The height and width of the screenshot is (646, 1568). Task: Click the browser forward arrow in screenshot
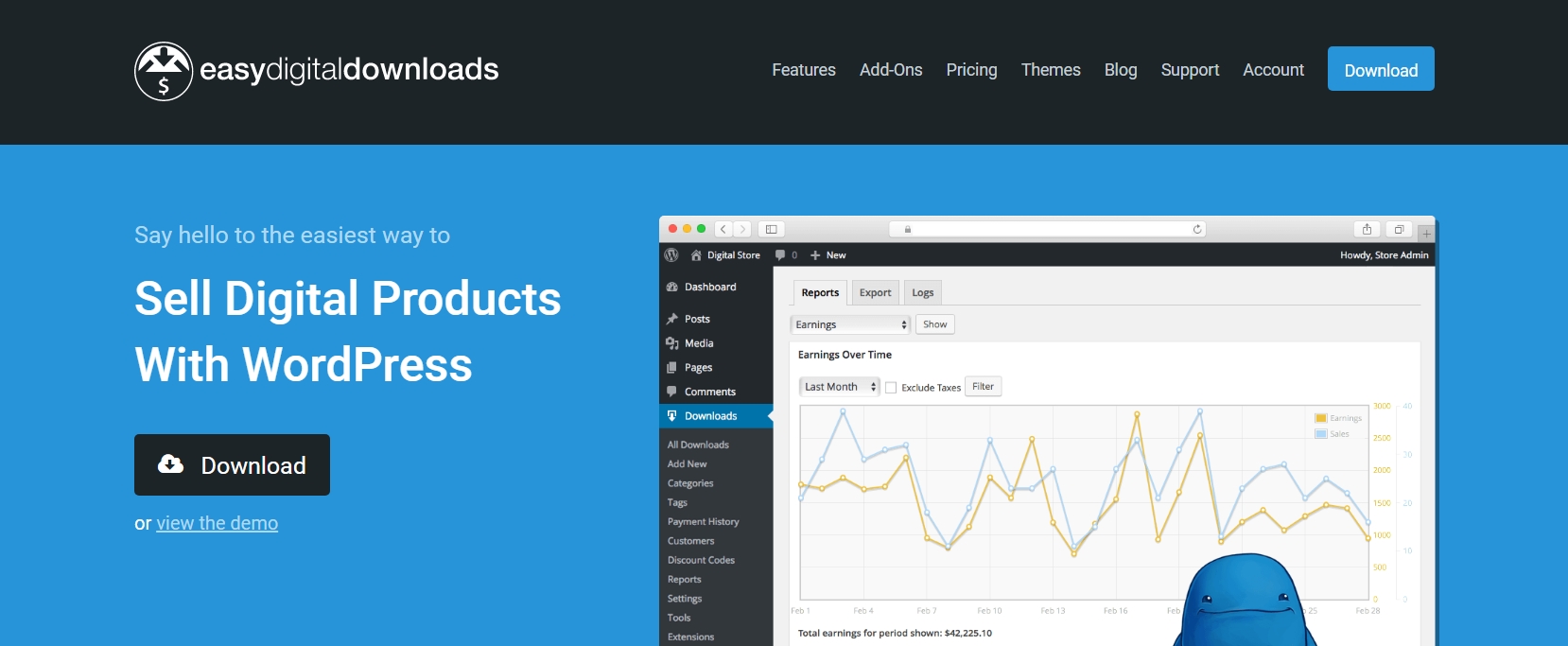(x=743, y=229)
